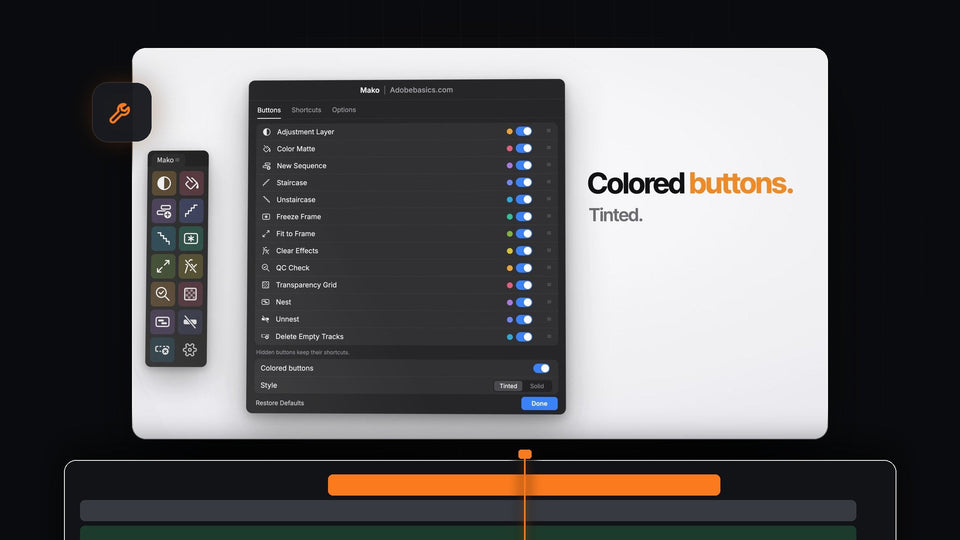This screenshot has height=540, width=960.
Task: Toggle the Delete Empty Tracks switch
Action: click(x=523, y=337)
